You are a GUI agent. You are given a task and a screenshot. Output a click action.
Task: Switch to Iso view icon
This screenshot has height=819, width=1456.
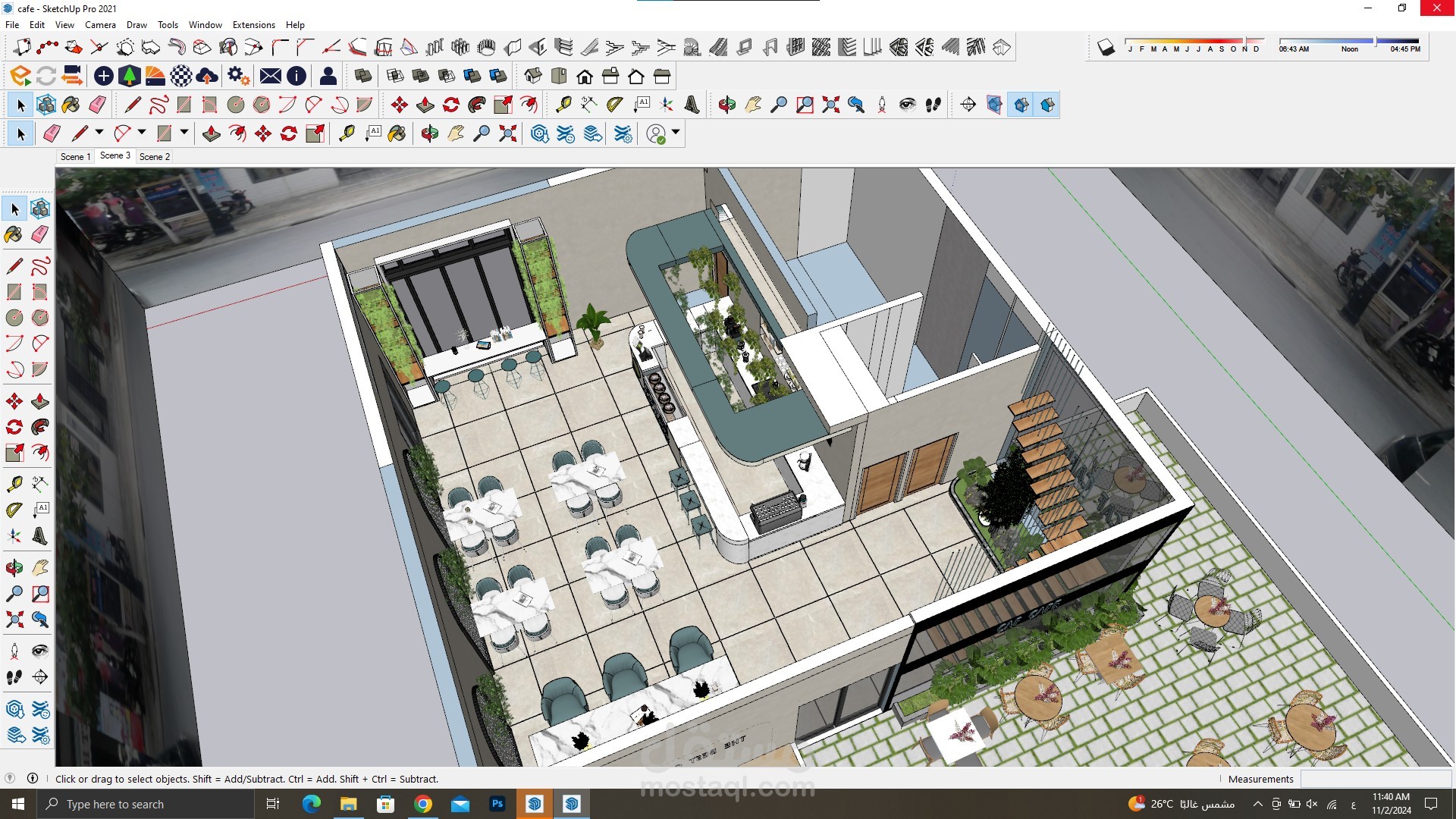[x=533, y=76]
